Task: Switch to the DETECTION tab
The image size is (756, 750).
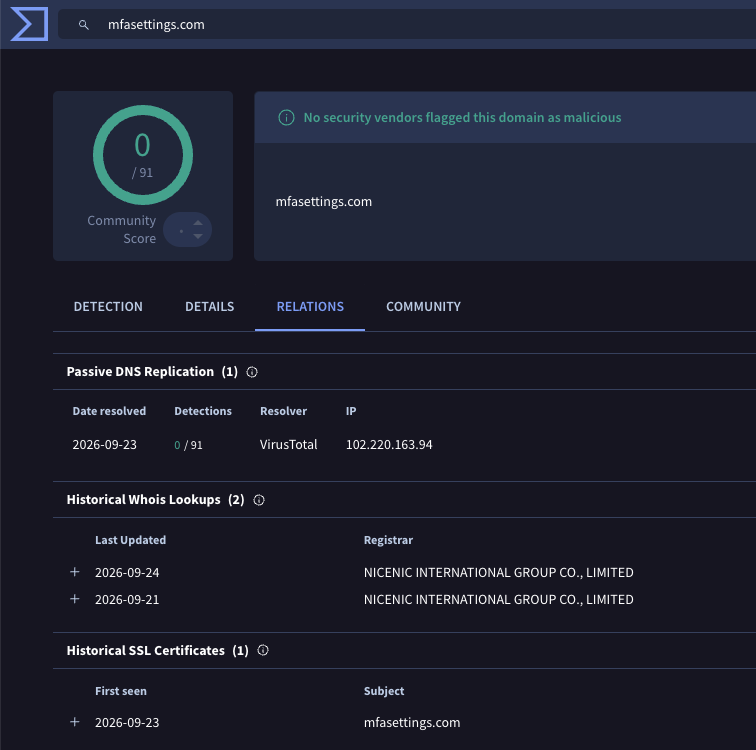Action: coord(108,307)
